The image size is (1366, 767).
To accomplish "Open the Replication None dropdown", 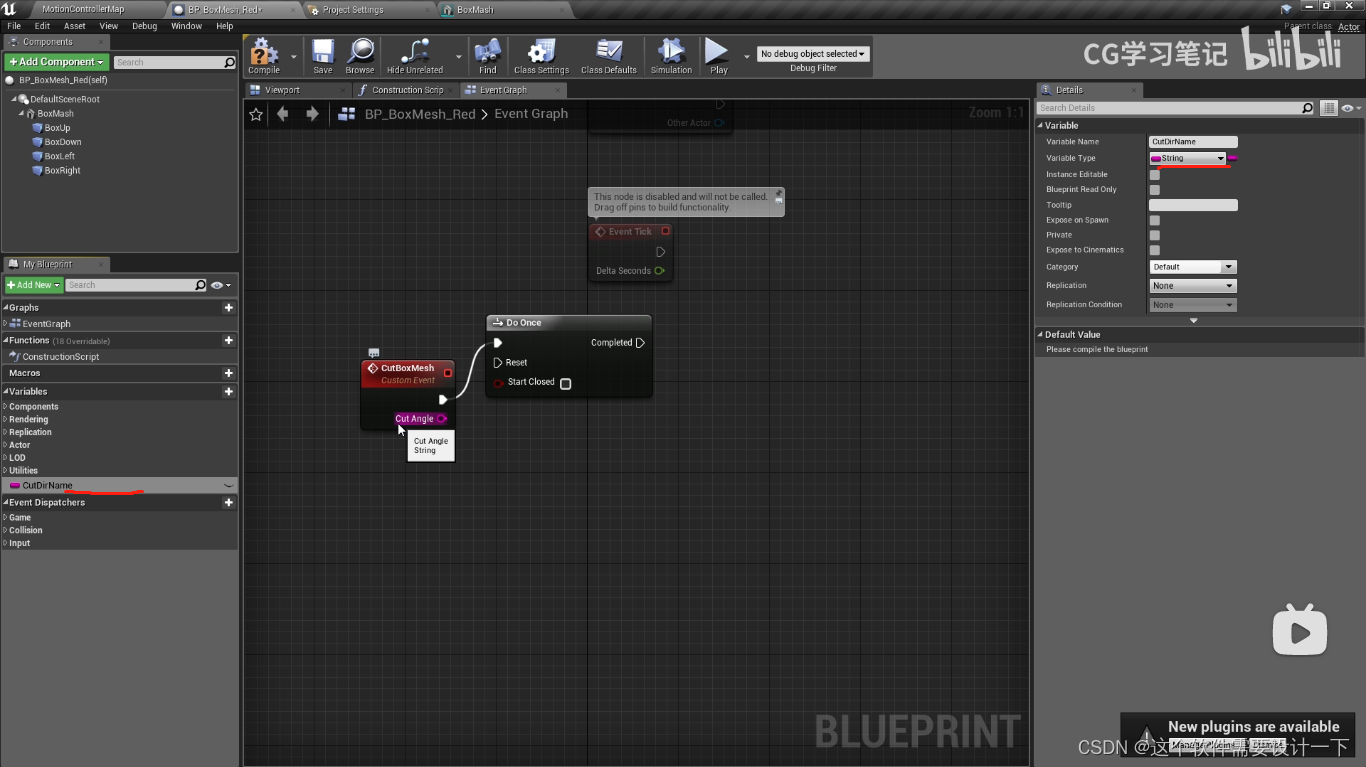I will tap(1194, 286).
